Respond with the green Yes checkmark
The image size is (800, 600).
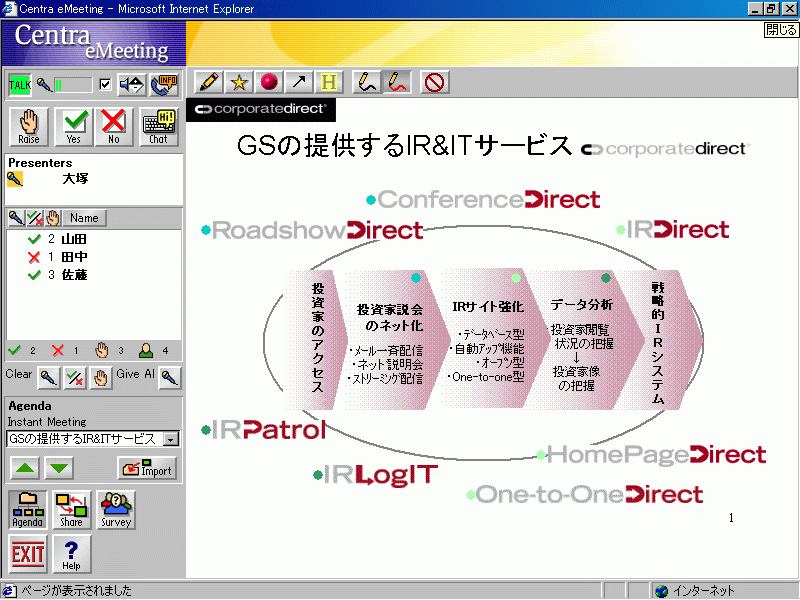(73, 126)
